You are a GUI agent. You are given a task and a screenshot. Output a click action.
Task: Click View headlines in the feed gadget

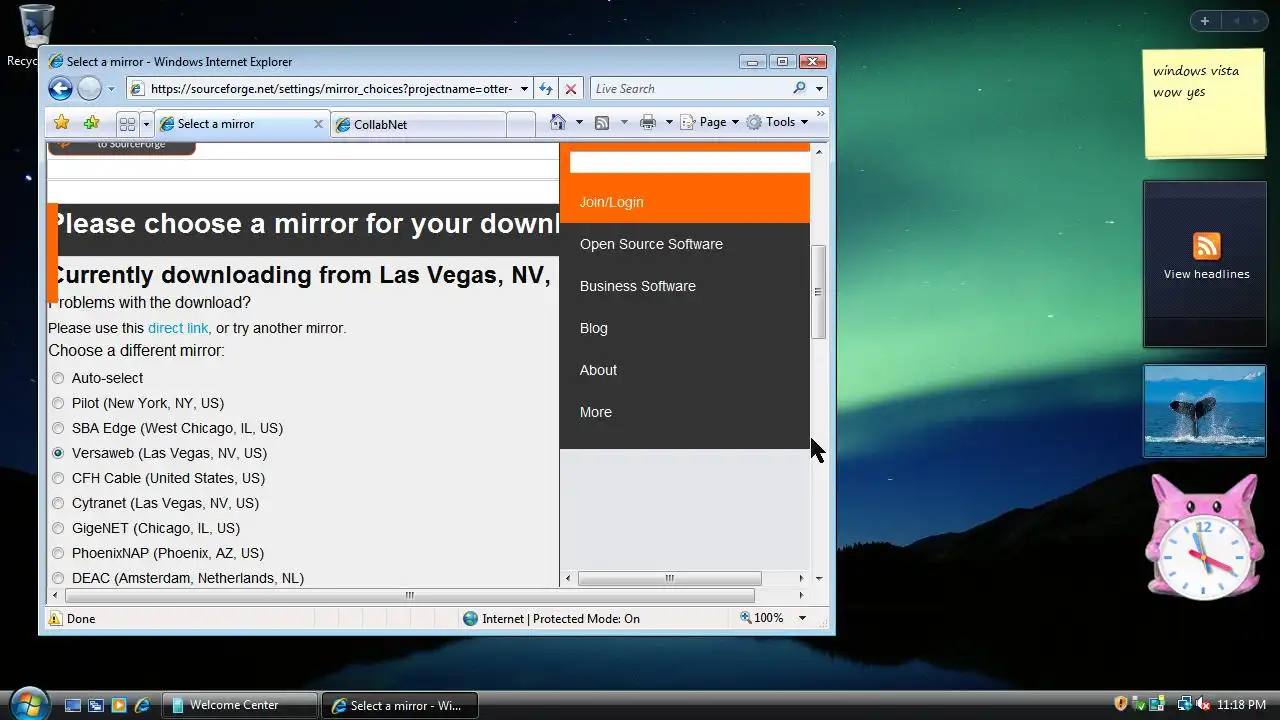pos(1206,274)
